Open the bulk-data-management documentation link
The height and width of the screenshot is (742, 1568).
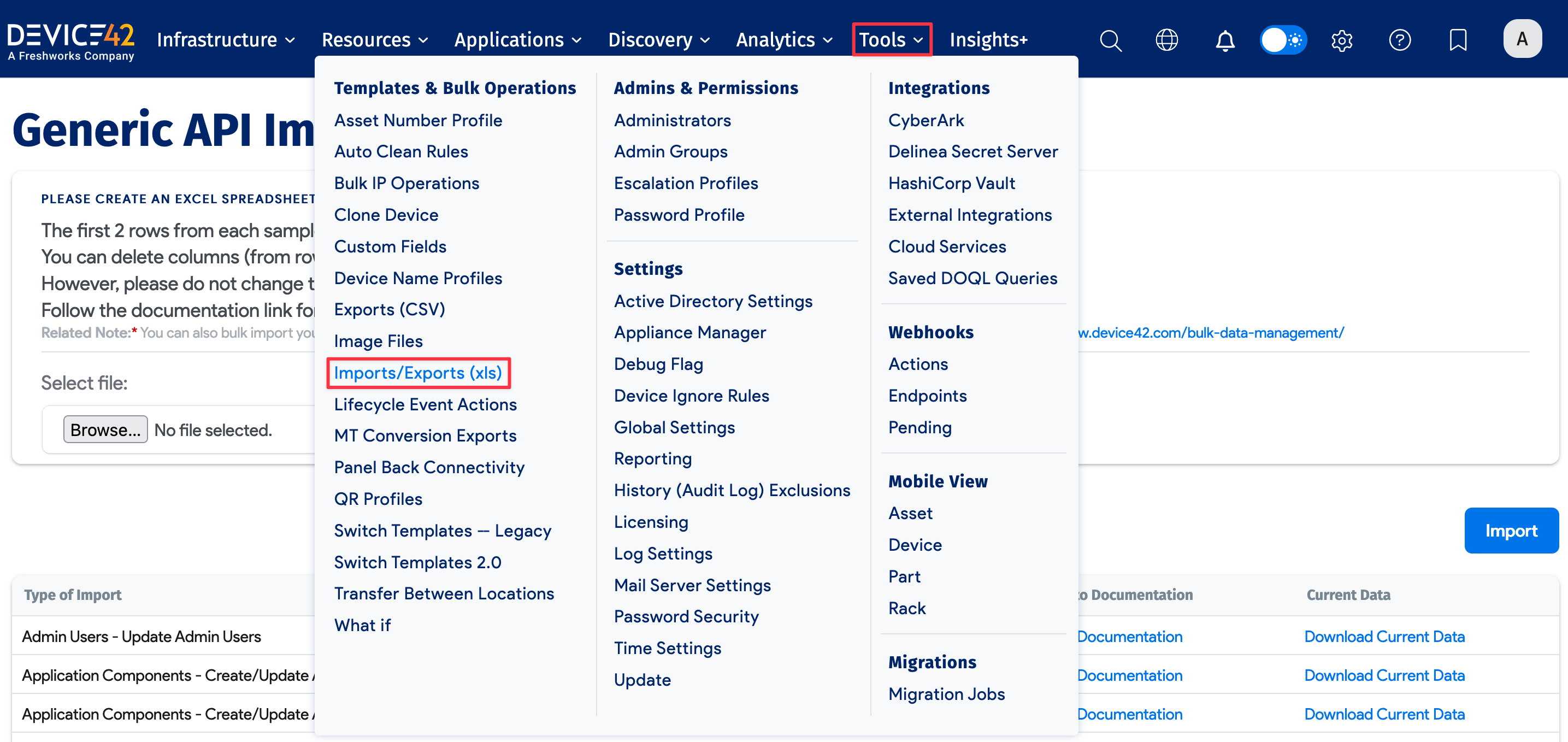1210,333
